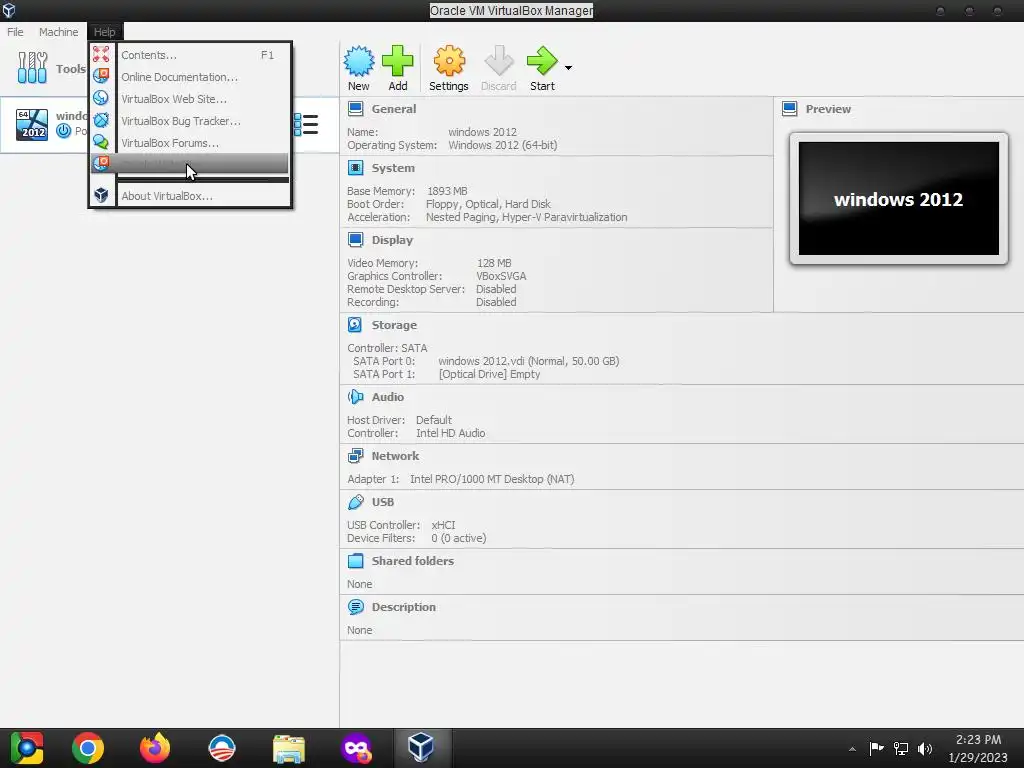Click the Host Driver value 'Default'
The height and width of the screenshot is (768, 1024).
[434, 420]
